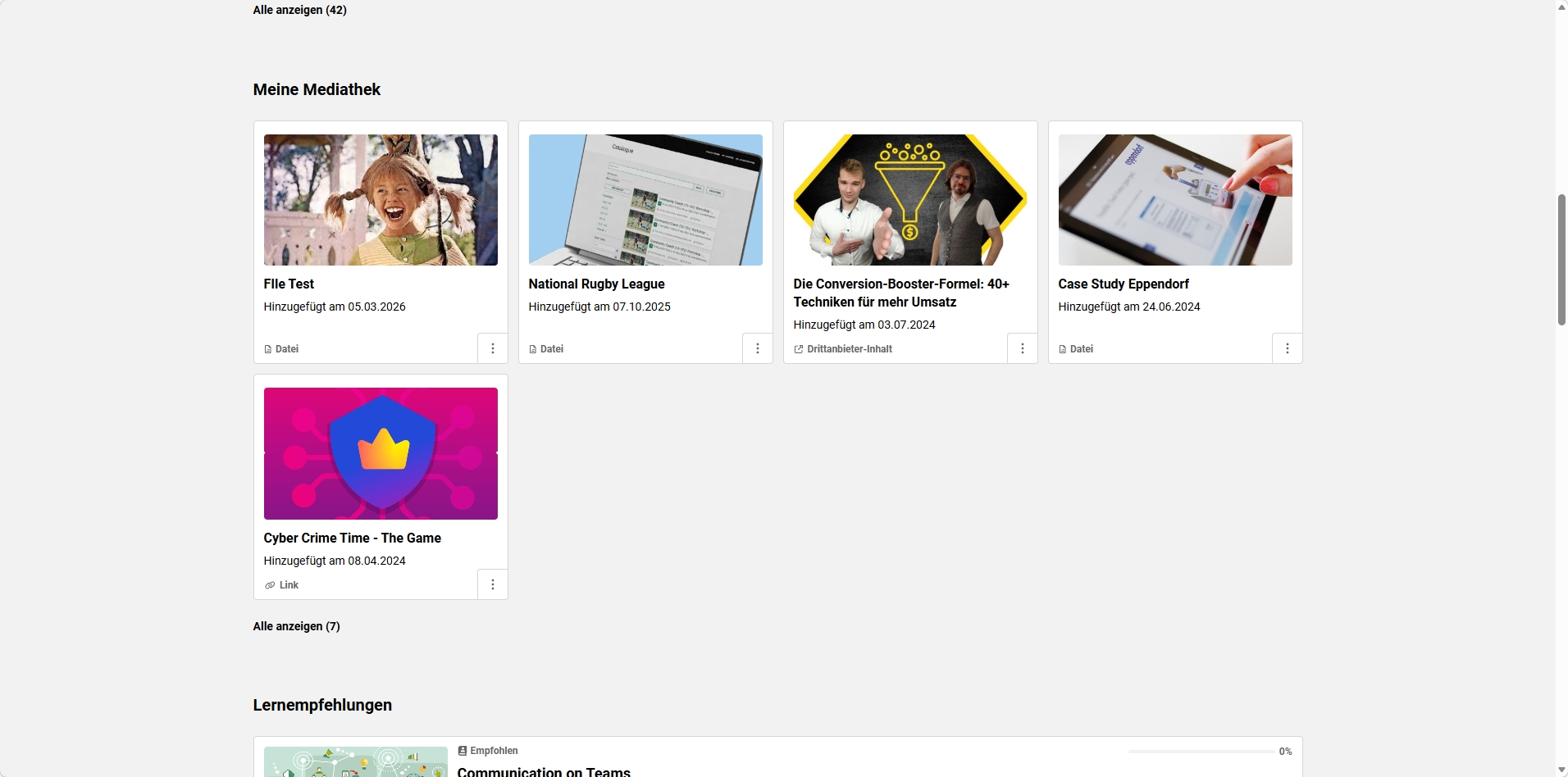Viewport: 1568px width, 777px height.
Task: Click the vertical page scrollbar thumb
Action: 1561,260
